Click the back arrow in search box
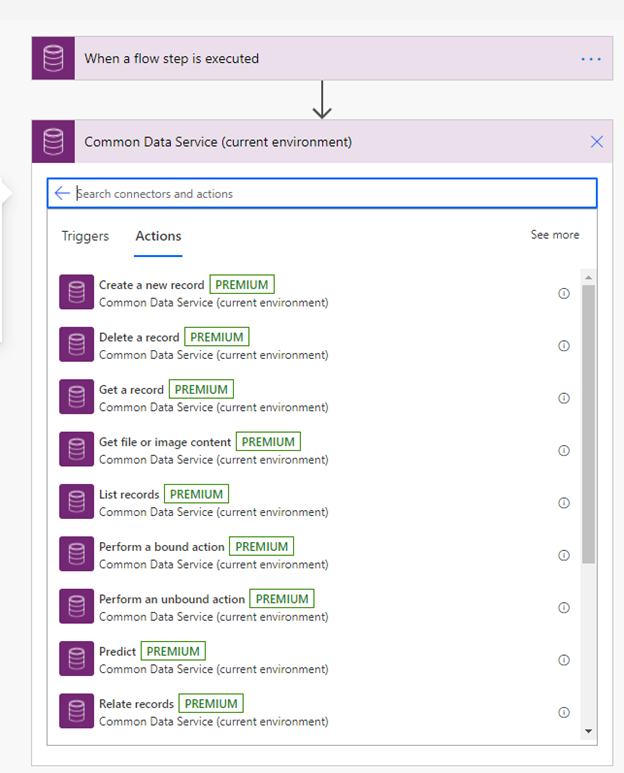The width and height of the screenshot is (624, 773). coord(62,193)
